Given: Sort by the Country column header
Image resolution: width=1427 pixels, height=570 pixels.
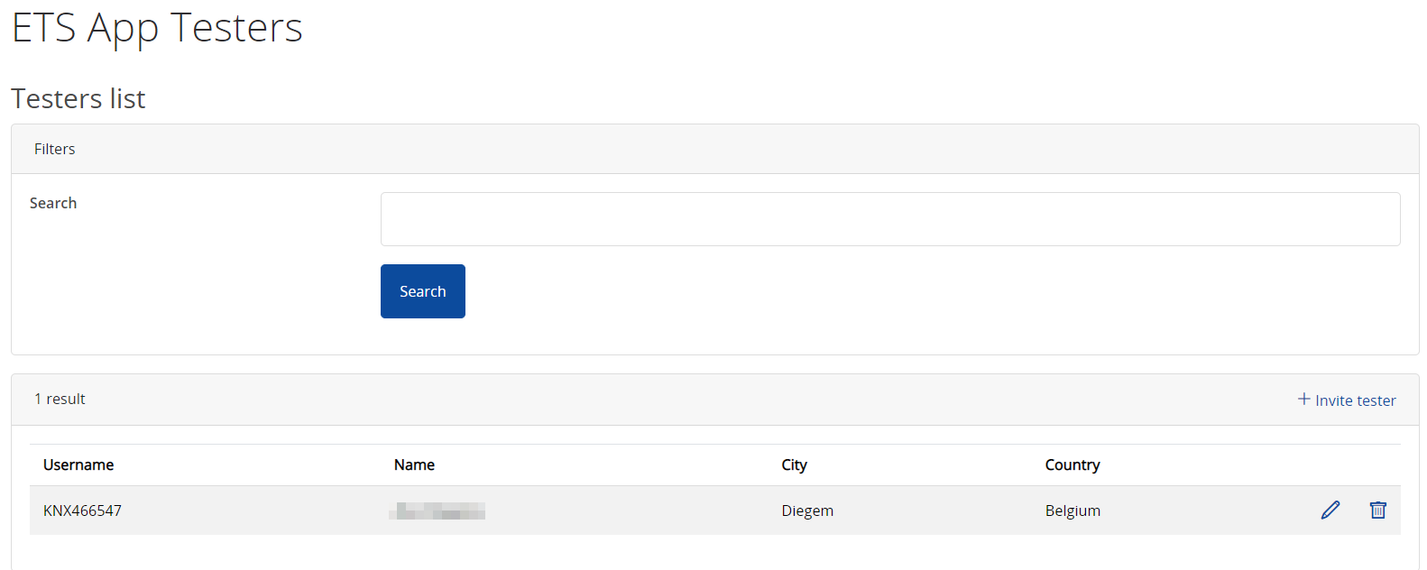Looking at the screenshot, I should 1072,465.
